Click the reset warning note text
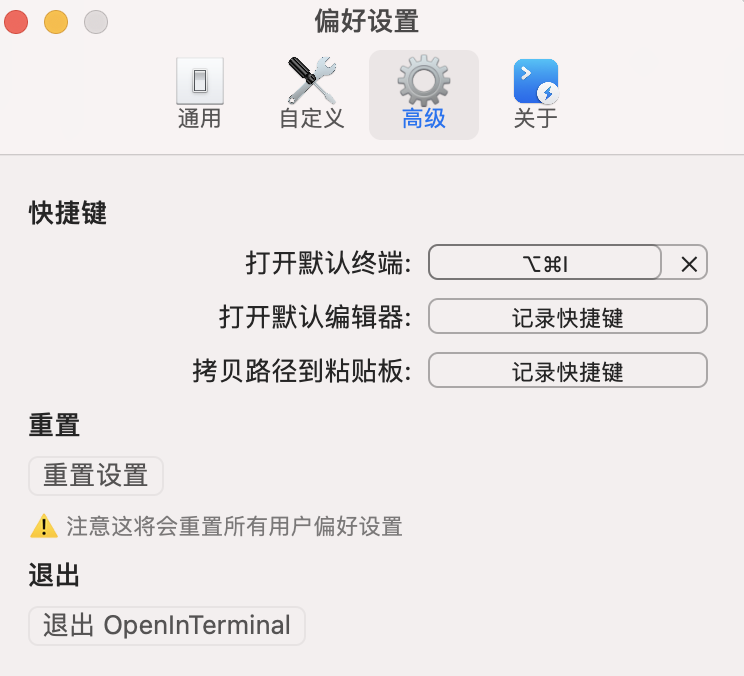Image resolution: width=744 pixels, height=676 pixels. pos(234,526)
